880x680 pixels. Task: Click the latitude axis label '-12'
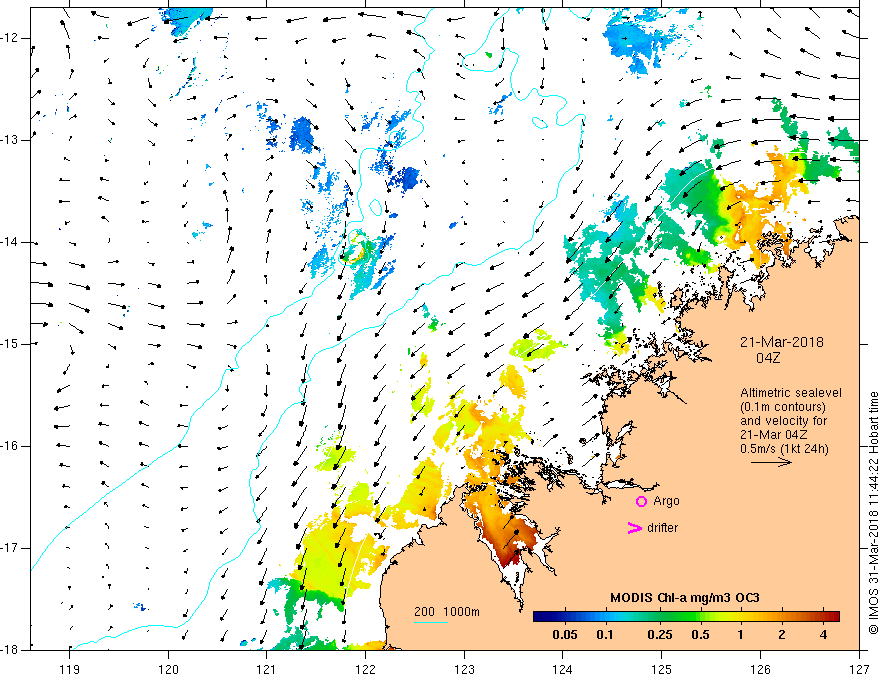11,38
